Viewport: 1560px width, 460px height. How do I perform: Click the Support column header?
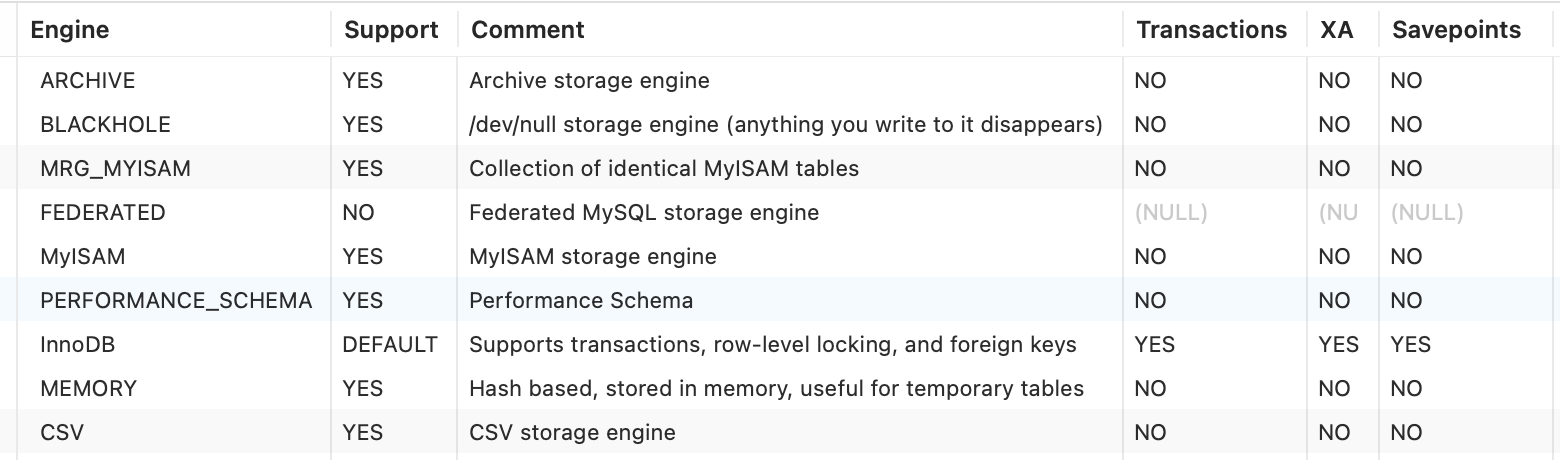coord(391,30)
